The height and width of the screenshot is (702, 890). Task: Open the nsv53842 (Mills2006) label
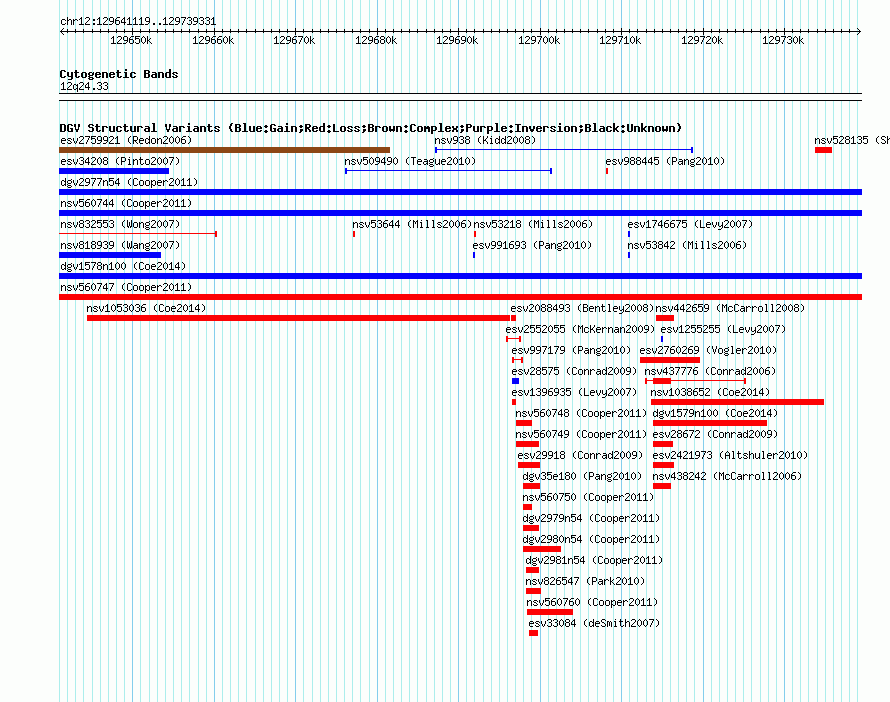[687, 245]
